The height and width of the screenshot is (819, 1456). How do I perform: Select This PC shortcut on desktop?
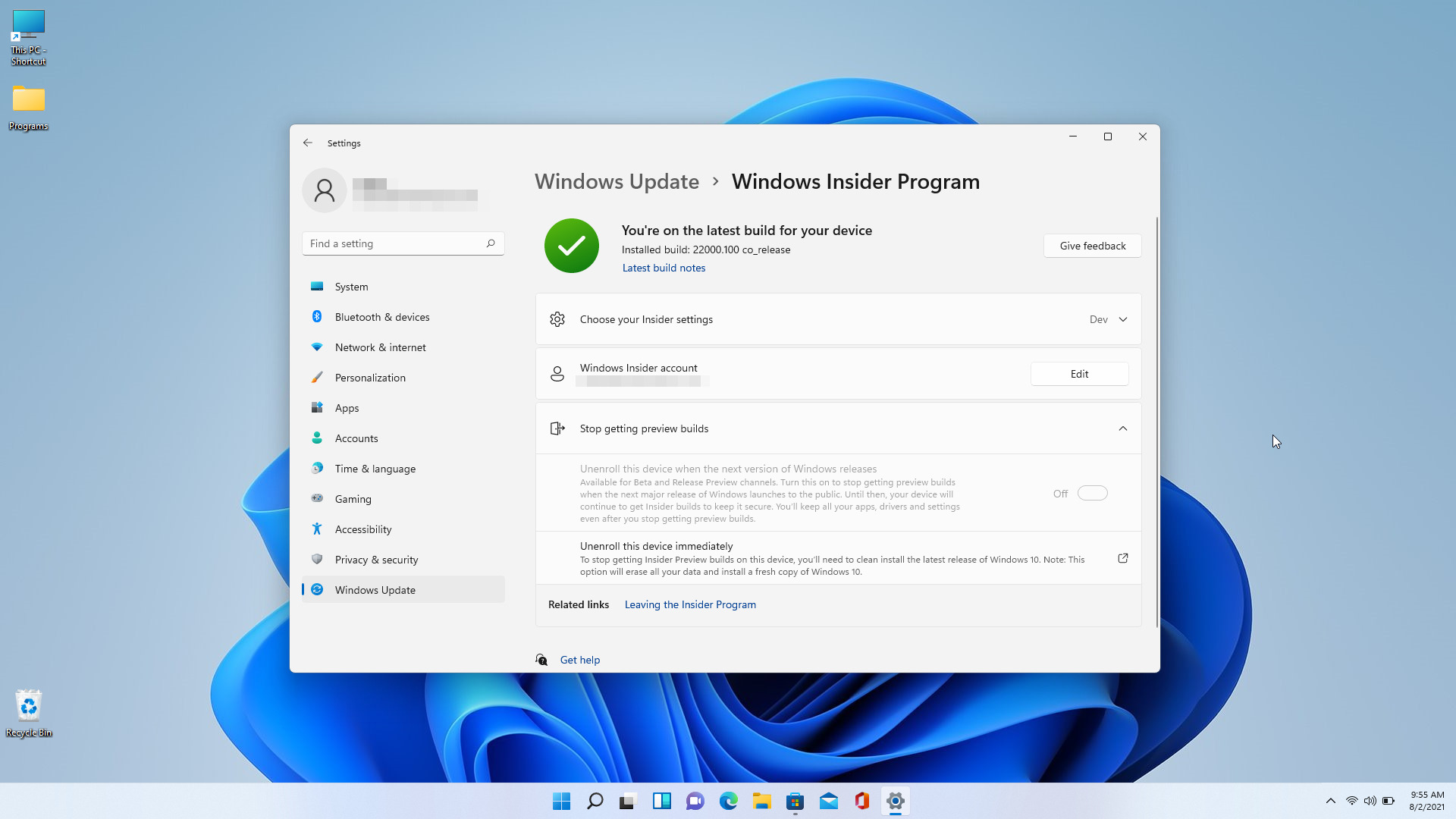(28, 38)
